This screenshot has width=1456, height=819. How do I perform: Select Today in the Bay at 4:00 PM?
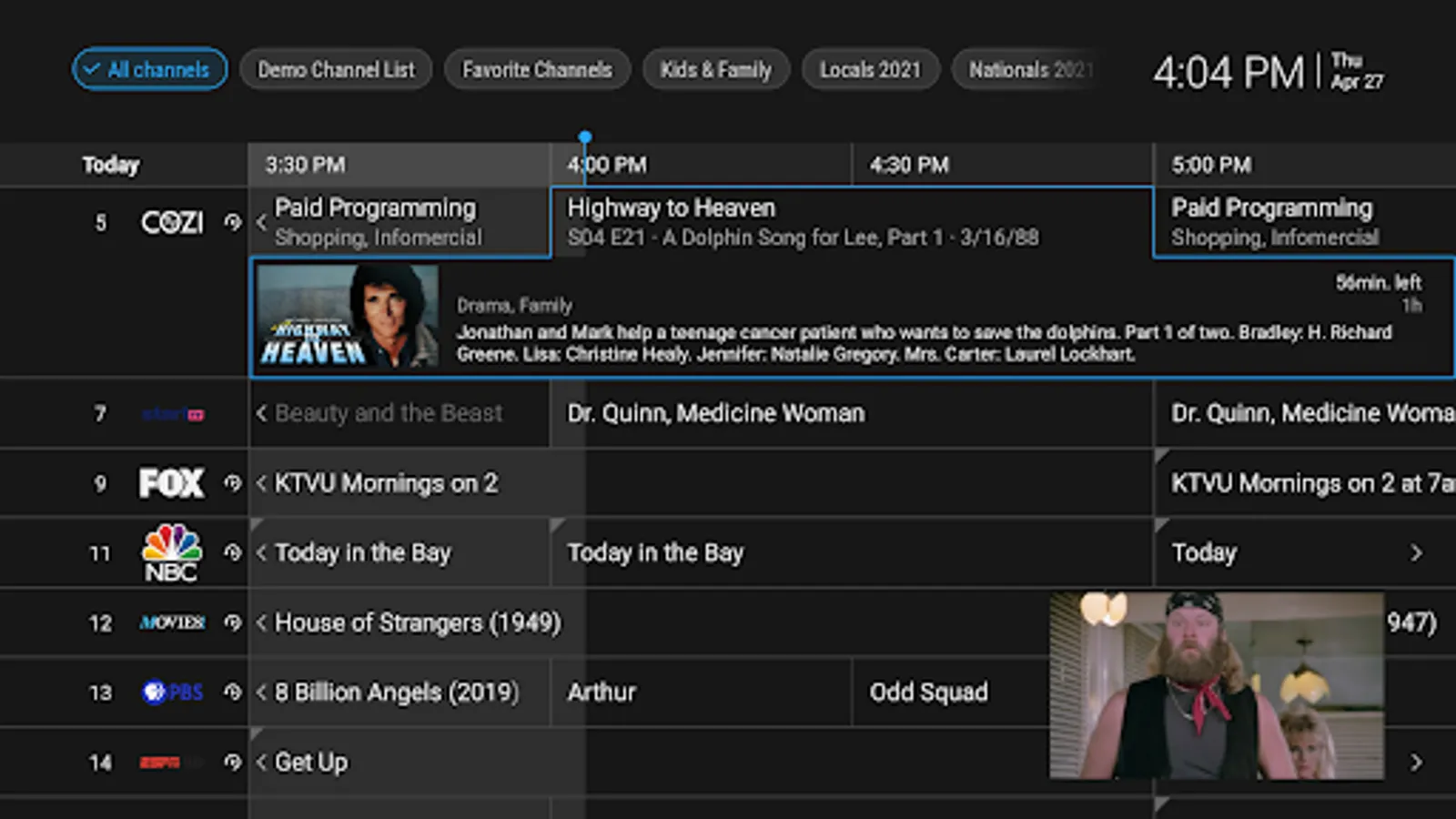pos(852,552)
